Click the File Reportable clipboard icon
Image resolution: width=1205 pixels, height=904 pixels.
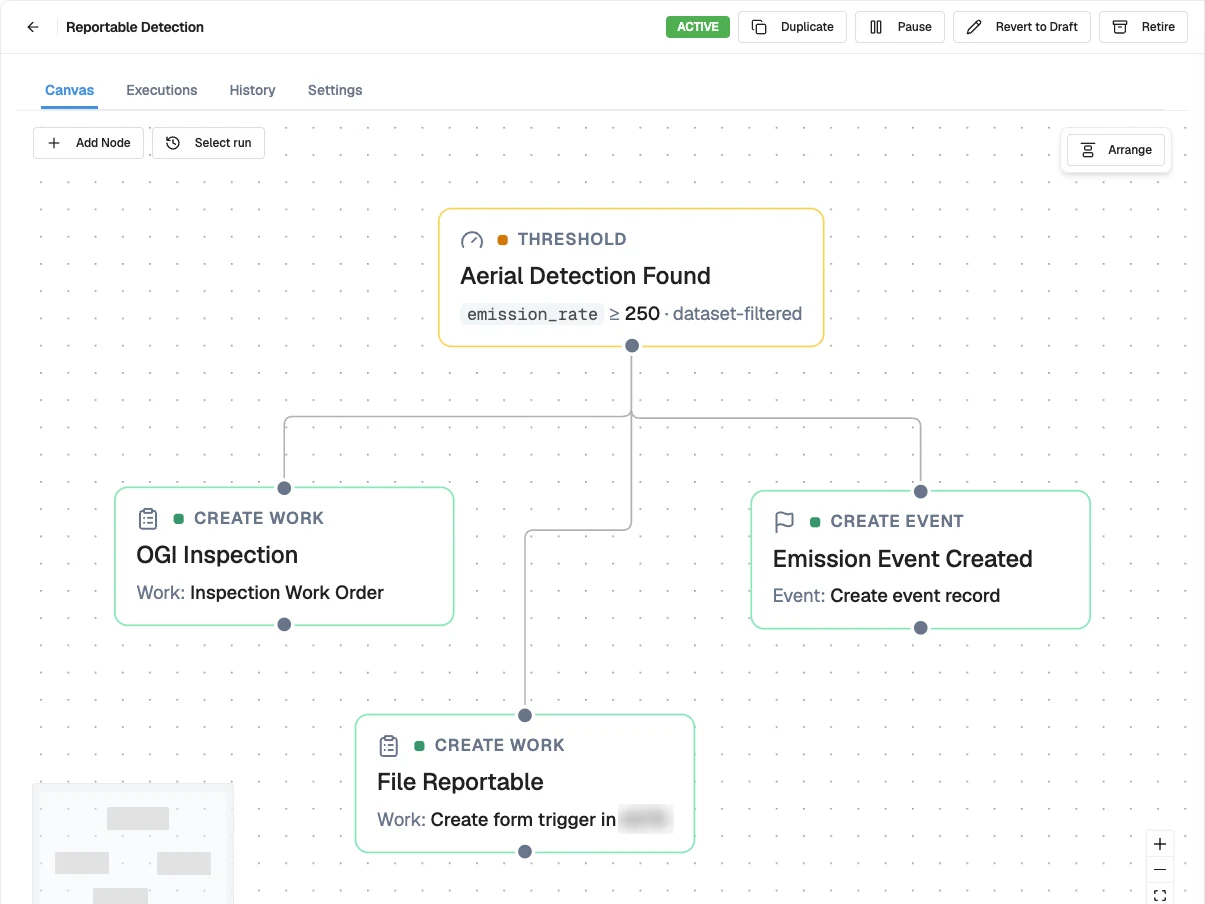coord(389,746)
